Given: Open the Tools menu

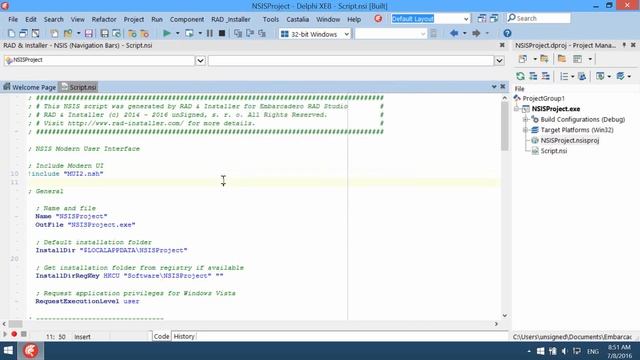Looking at the screenshot, I should 271,19.
